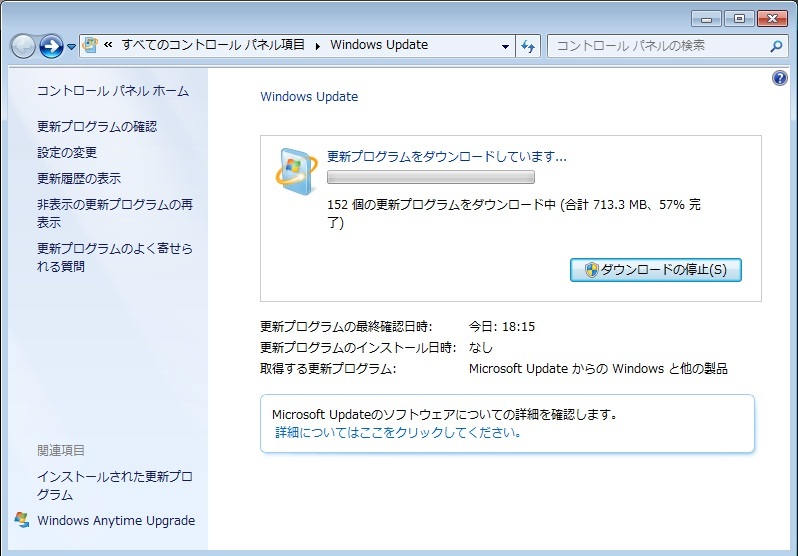This screenshot has width=798, height=556.
Task: Minimize the Windows Update window
Action: pyautogui.click(x=706, y=19)
